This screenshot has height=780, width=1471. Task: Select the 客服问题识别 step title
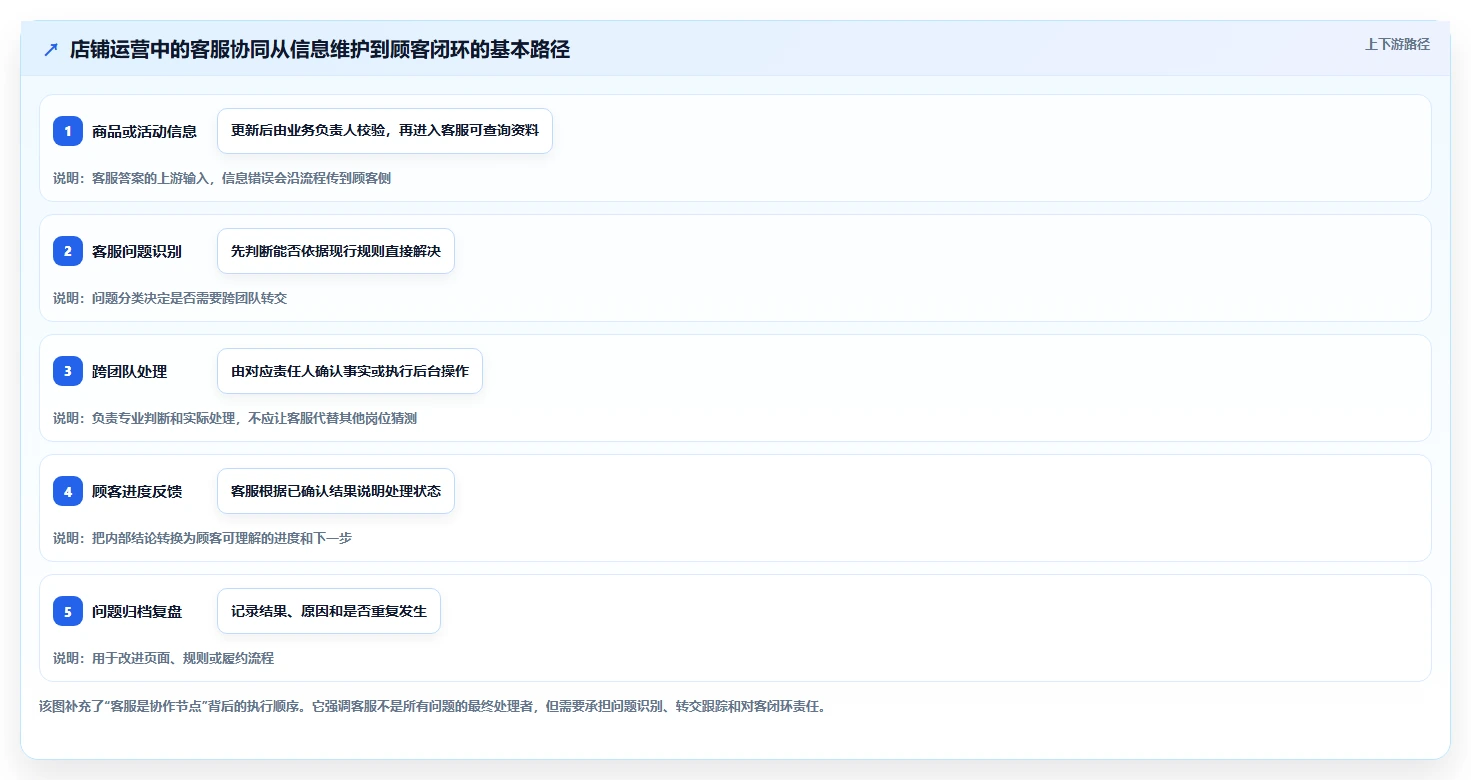click(137, 251)
